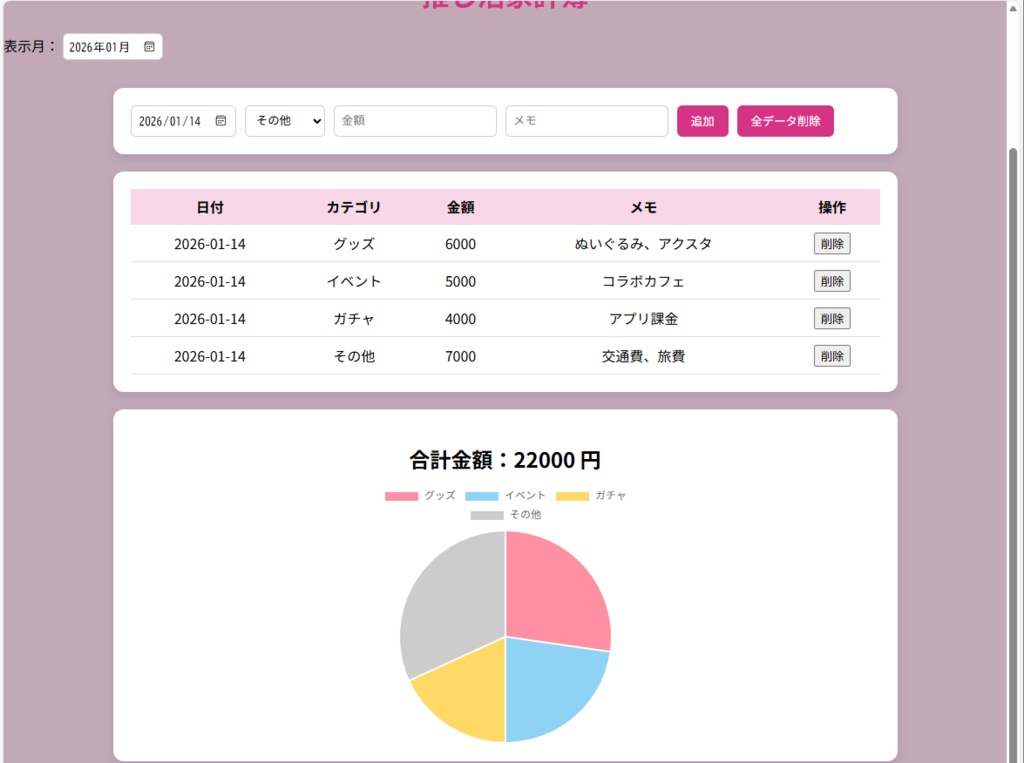Delete the グッズ row using its 削除 button
1024x763 pixels.
tap(831, 243)
